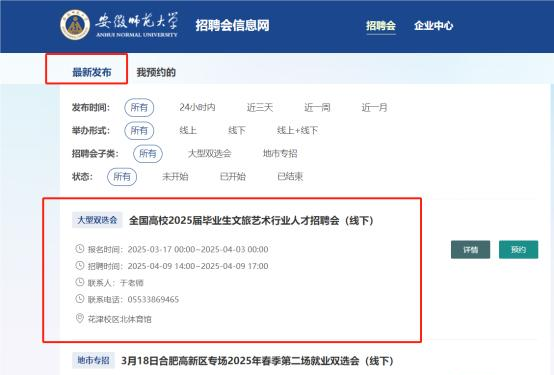Viewport: 554px width, 375px height.
Task: Filter 发布时间 by 近一月
Action: (x=375, y=107)
